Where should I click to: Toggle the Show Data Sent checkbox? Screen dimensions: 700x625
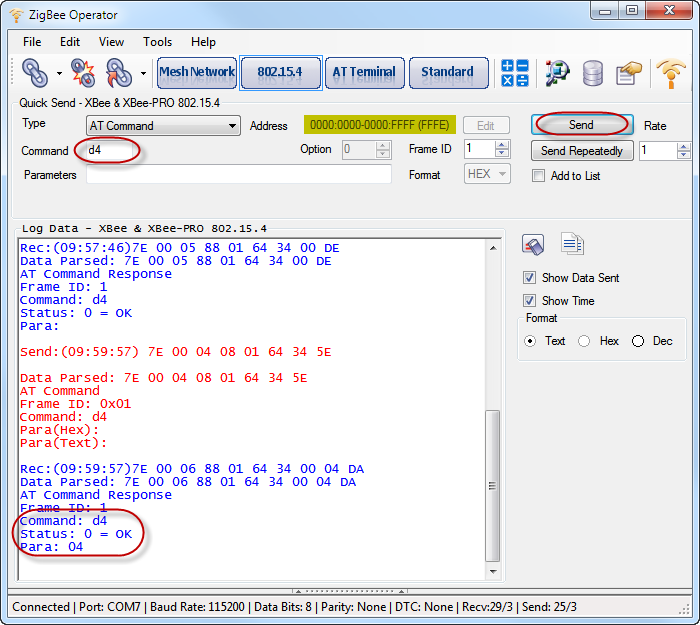click(529, 278)
